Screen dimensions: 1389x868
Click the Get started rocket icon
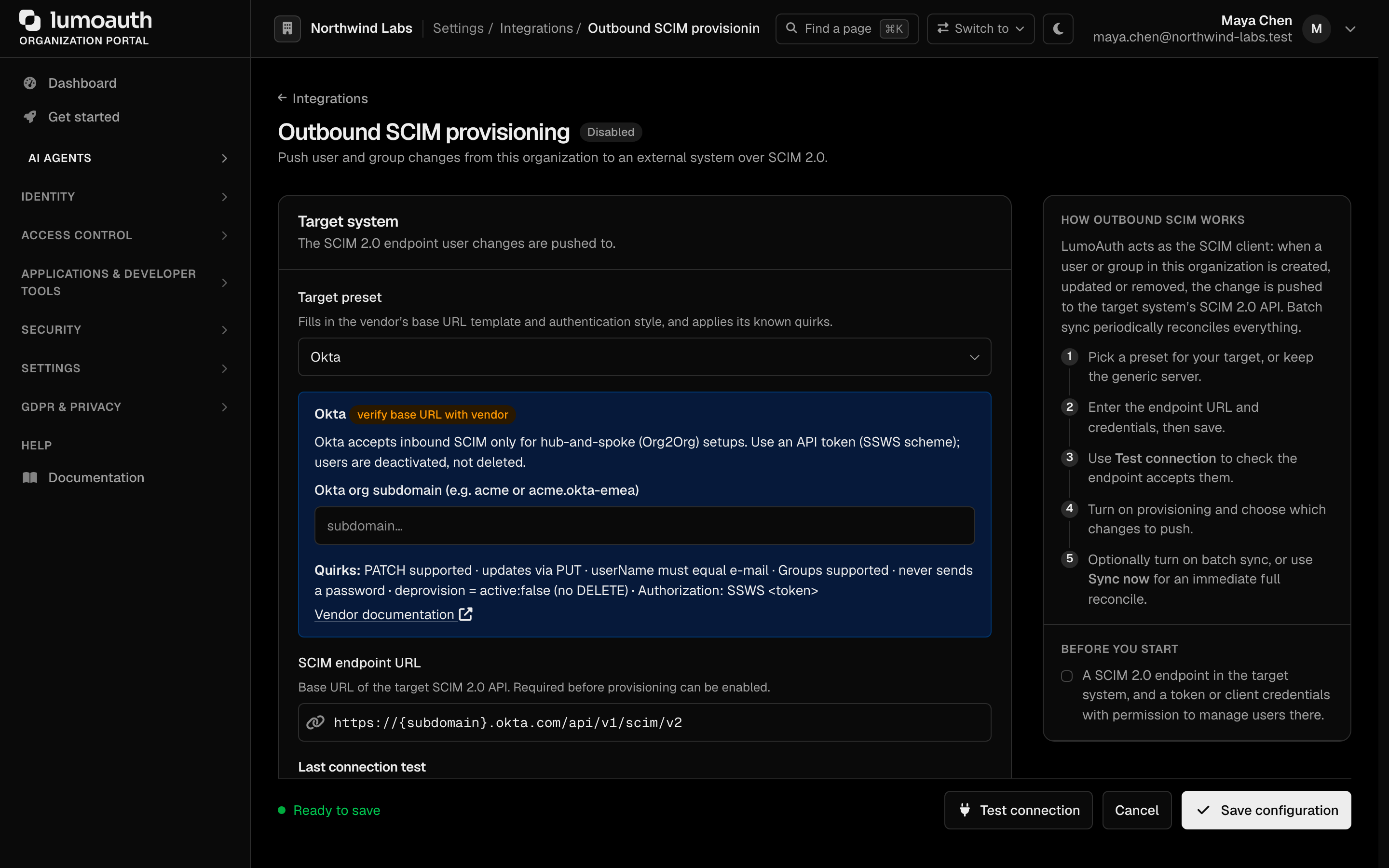pyautogui.click(x=30, y=117)
